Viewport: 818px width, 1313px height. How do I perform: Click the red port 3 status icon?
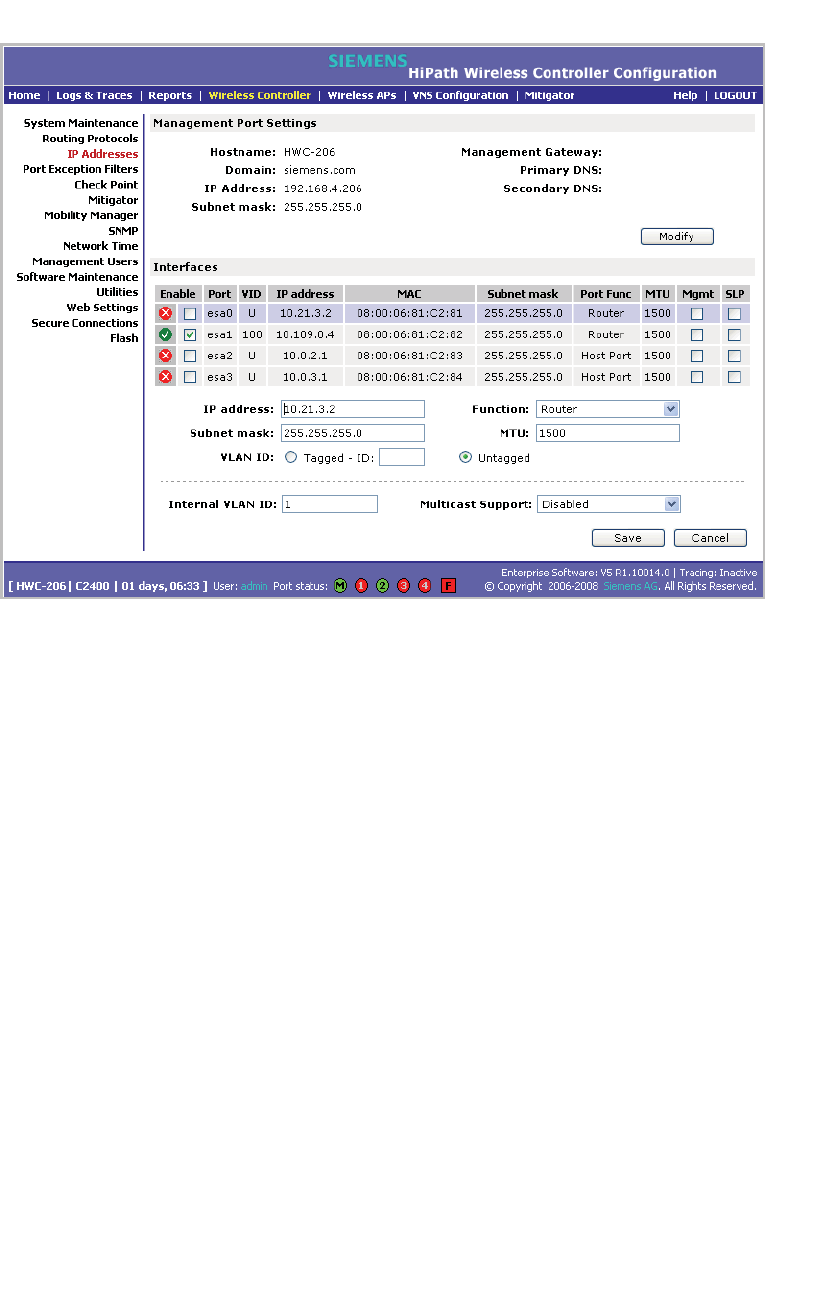pos(403,586)
